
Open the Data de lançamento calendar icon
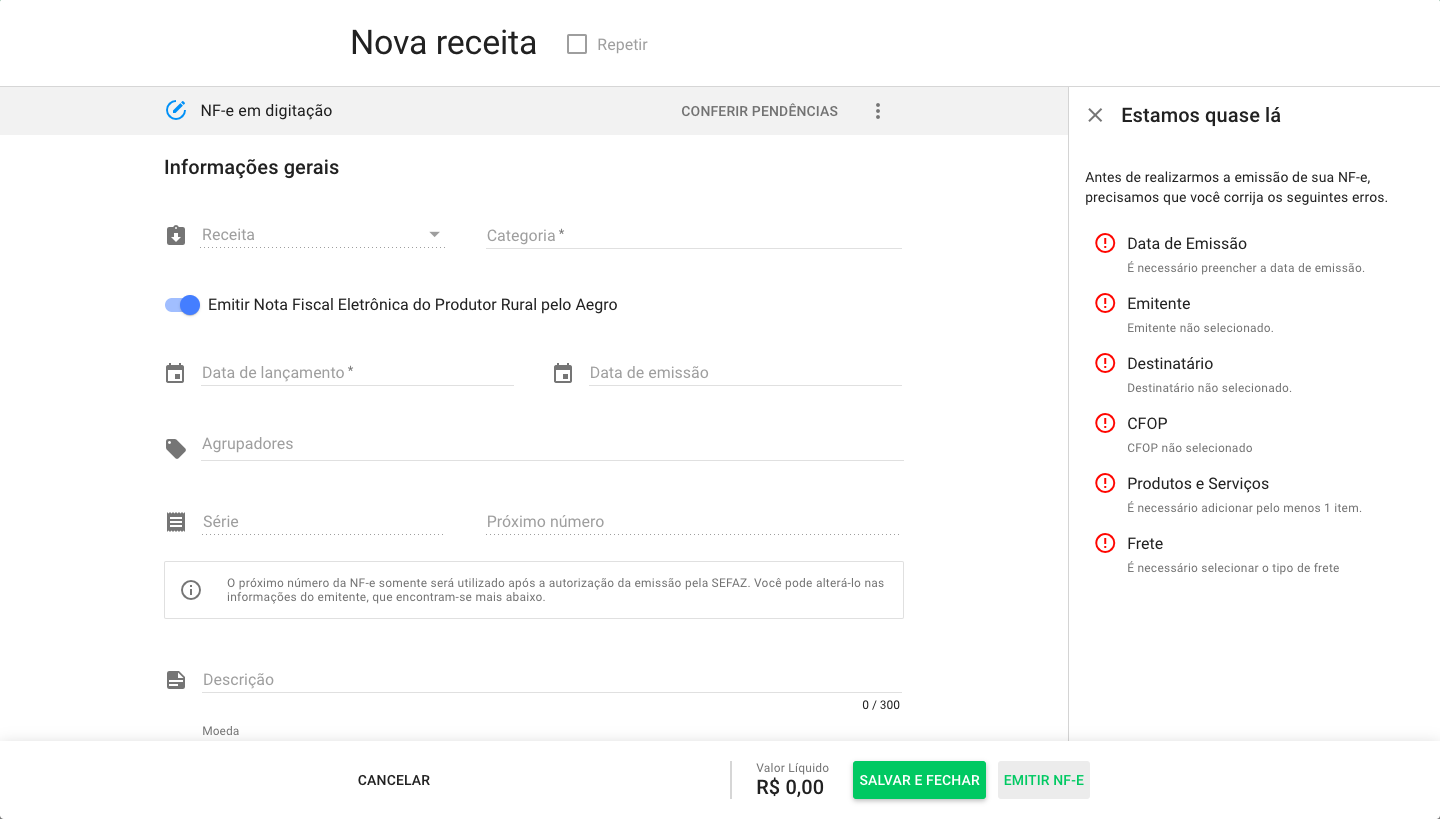(175, 372)
